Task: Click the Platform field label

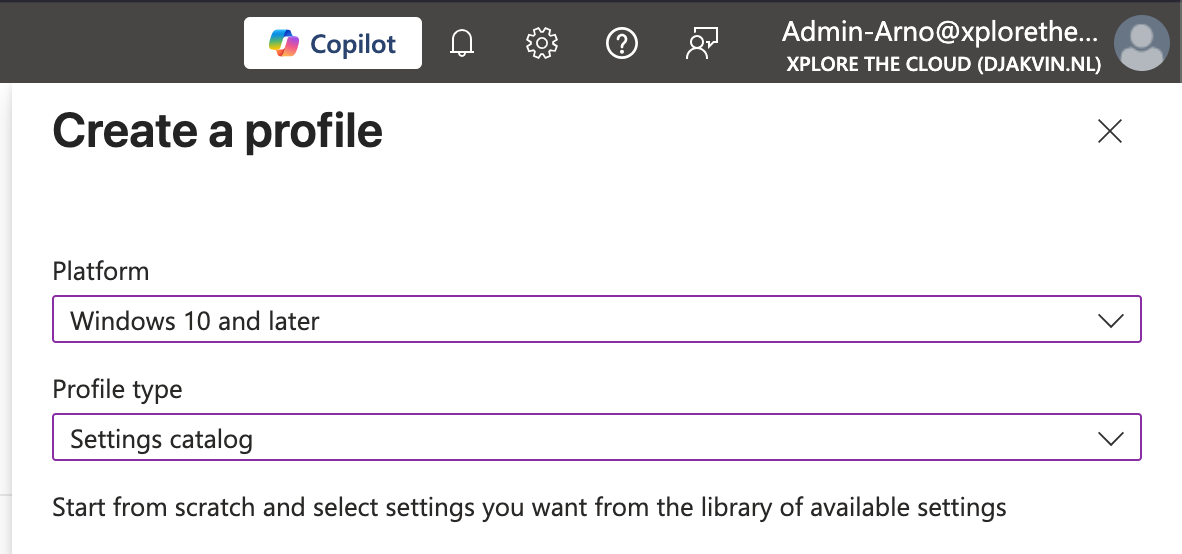Action: point(100,271)
